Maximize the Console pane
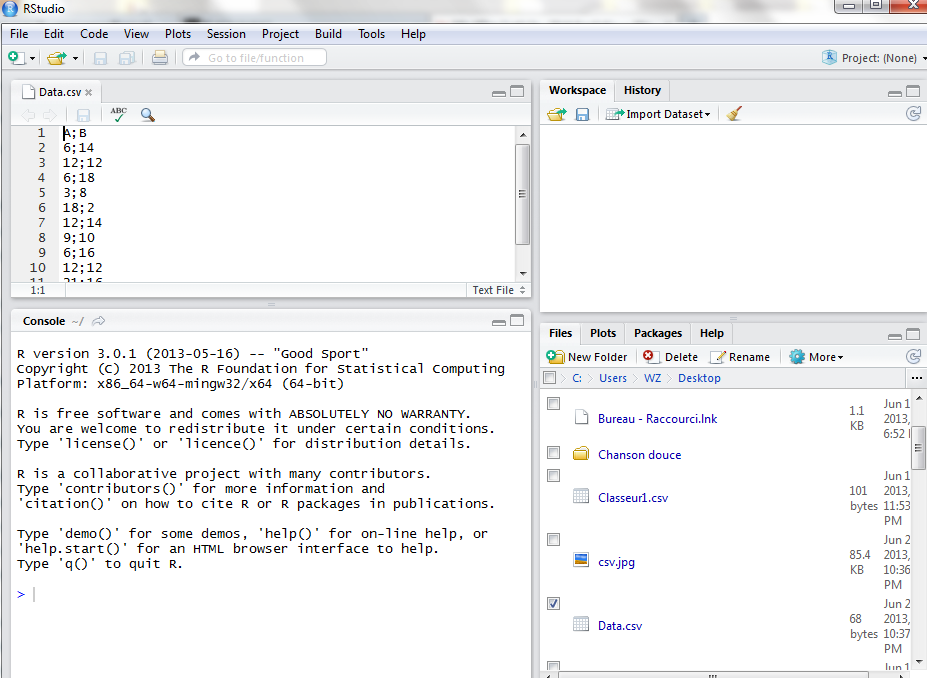 (517, 320)
